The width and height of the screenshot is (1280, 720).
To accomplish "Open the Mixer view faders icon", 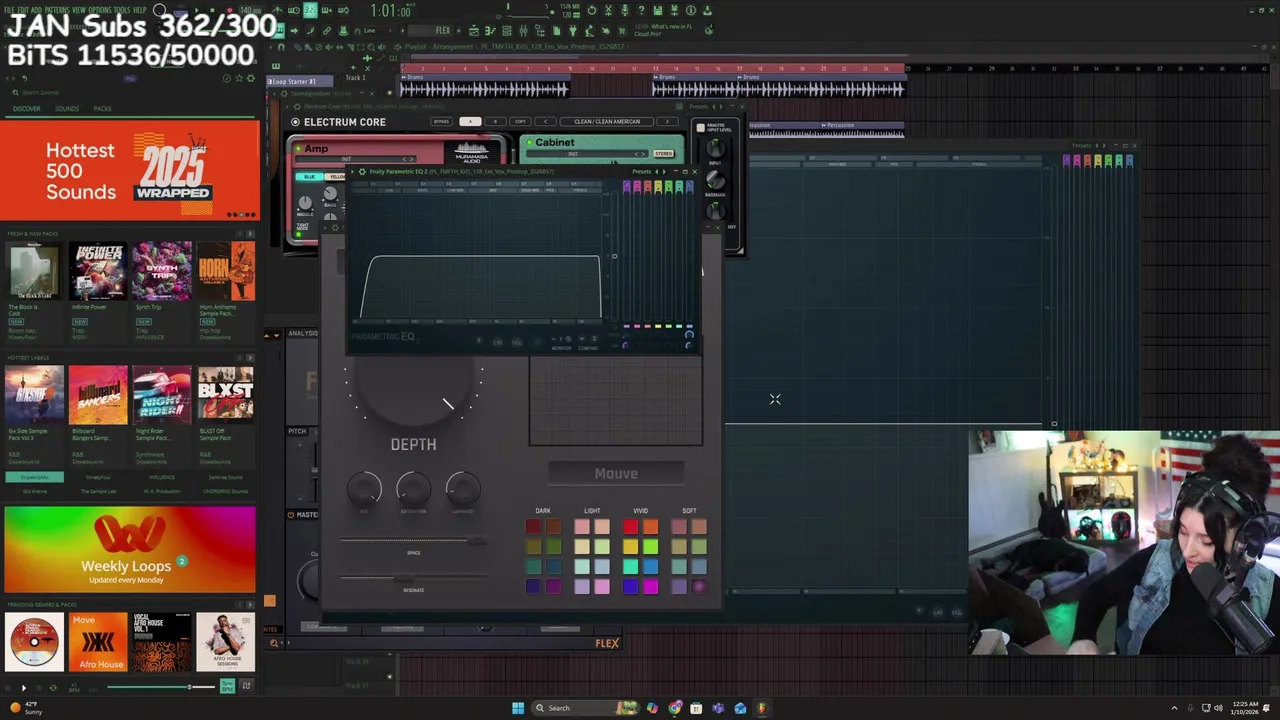I will tap(523, 31).
